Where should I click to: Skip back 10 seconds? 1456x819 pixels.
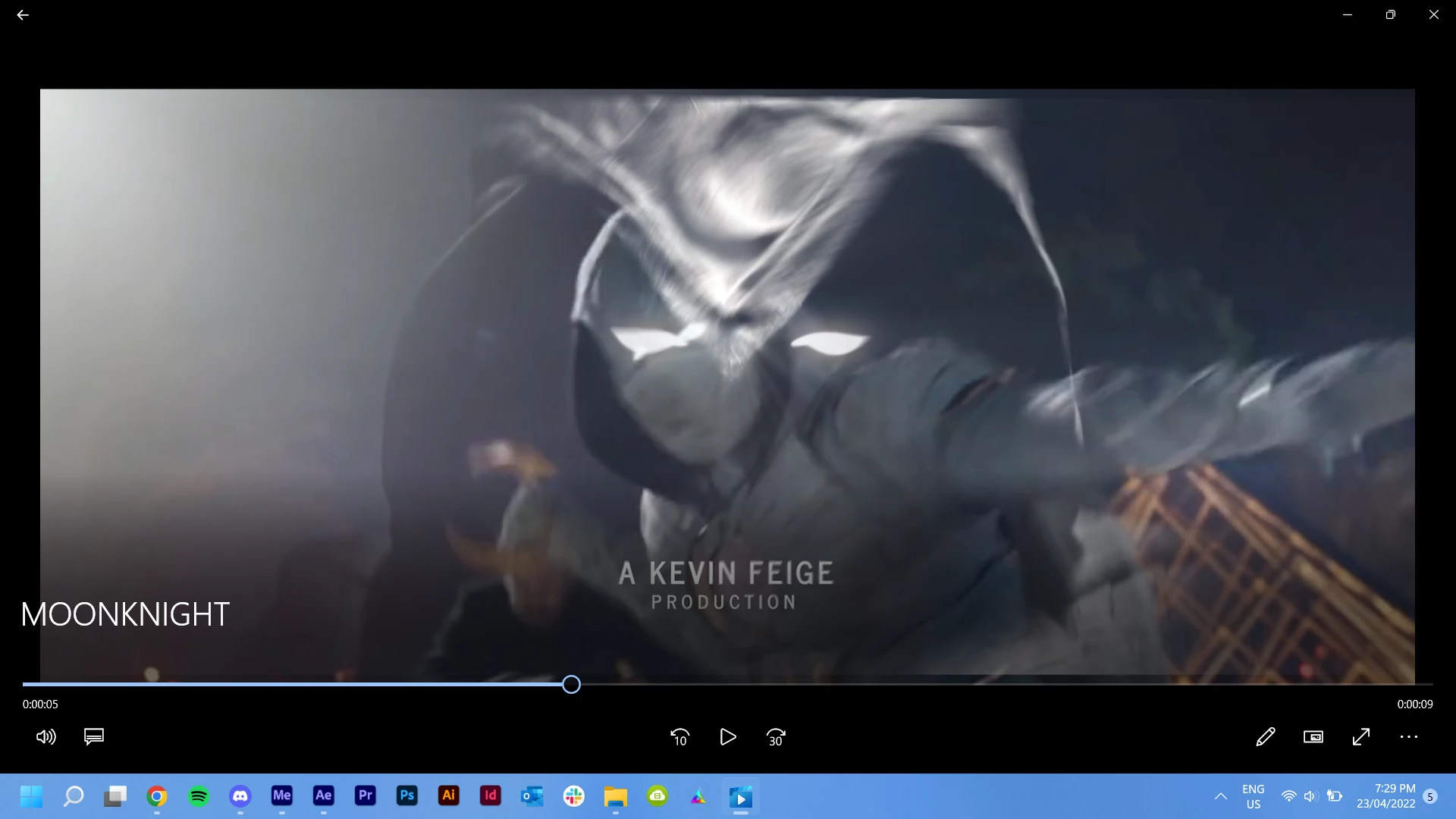pos(679,736)
